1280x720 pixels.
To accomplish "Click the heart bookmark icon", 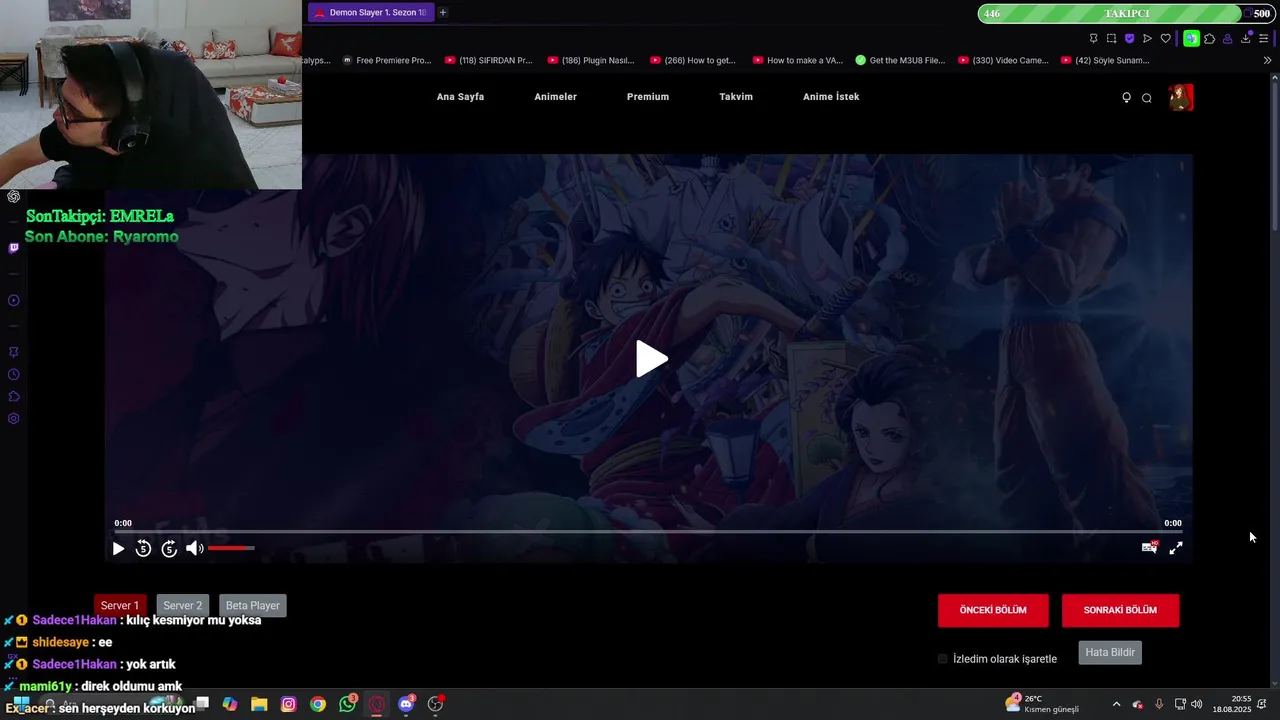I will coord(1165,38).
